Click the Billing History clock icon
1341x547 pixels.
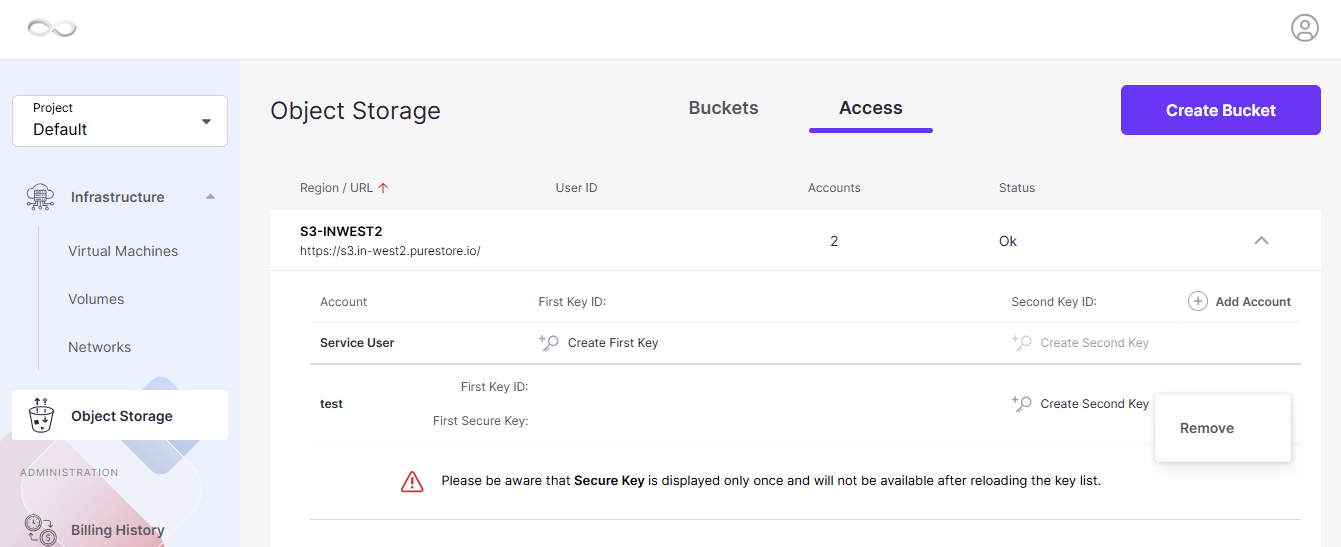pos(41,530)
